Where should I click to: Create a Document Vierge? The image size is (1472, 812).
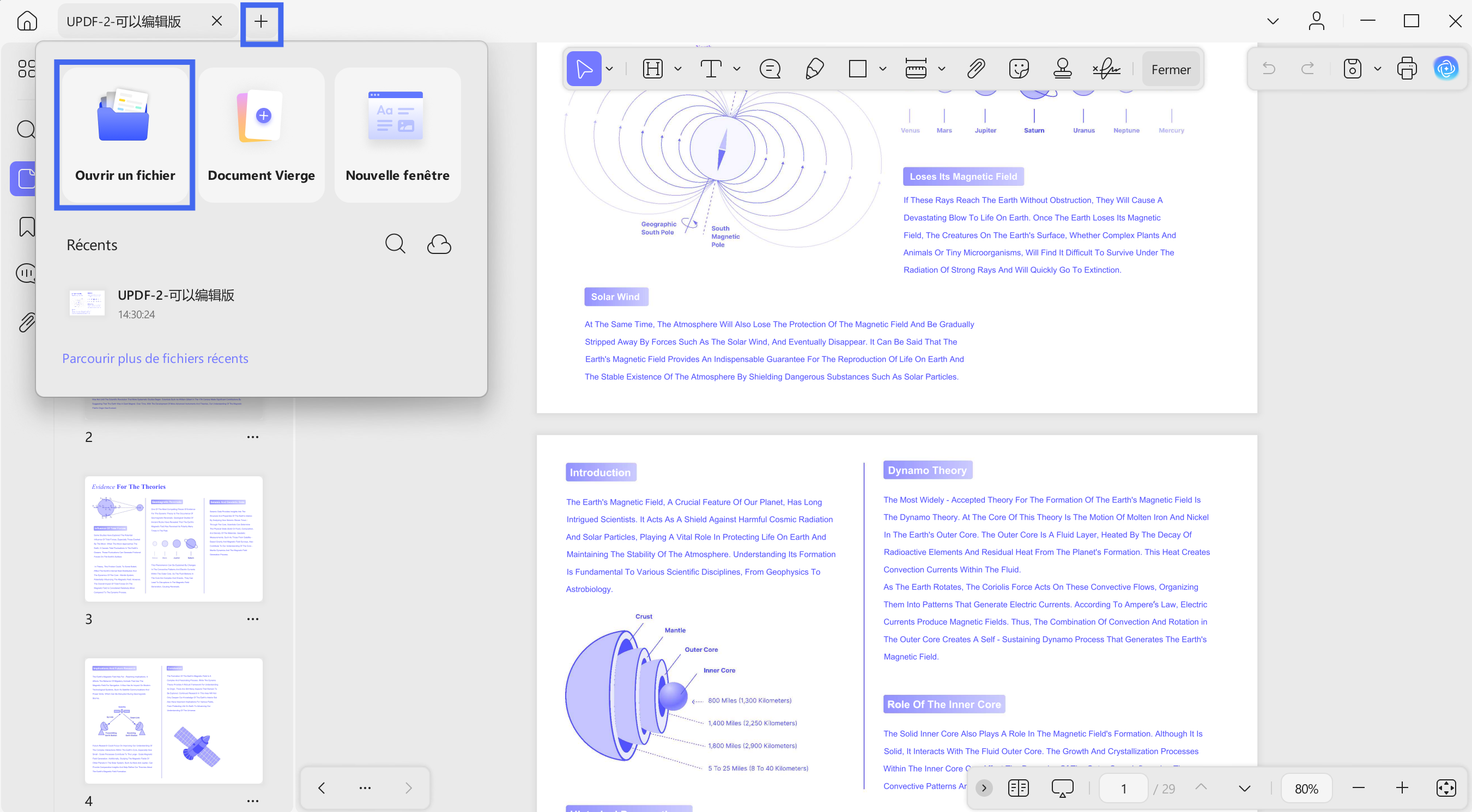tap(261, 135)
